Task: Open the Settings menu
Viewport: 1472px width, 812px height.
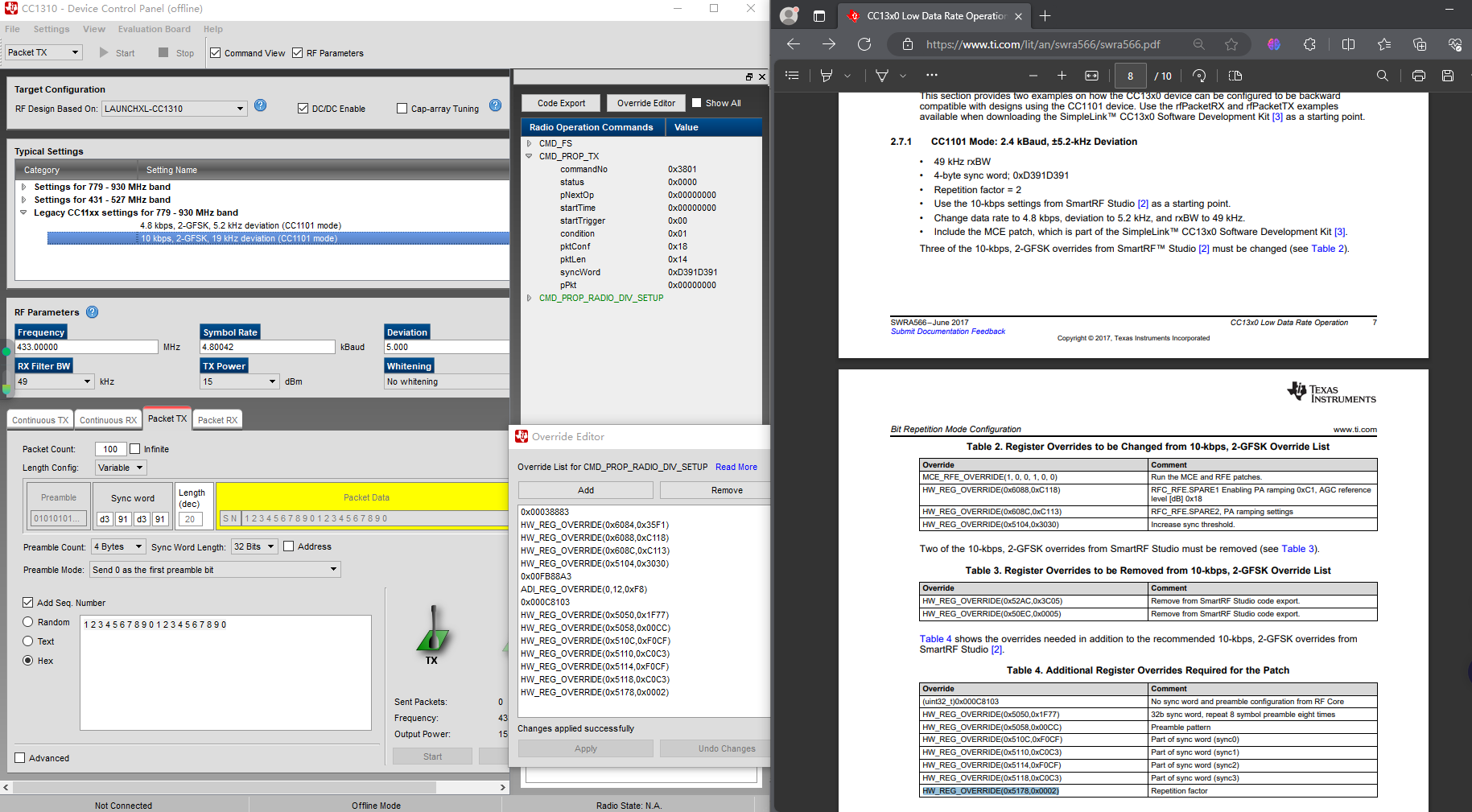Action: (52, 29)
